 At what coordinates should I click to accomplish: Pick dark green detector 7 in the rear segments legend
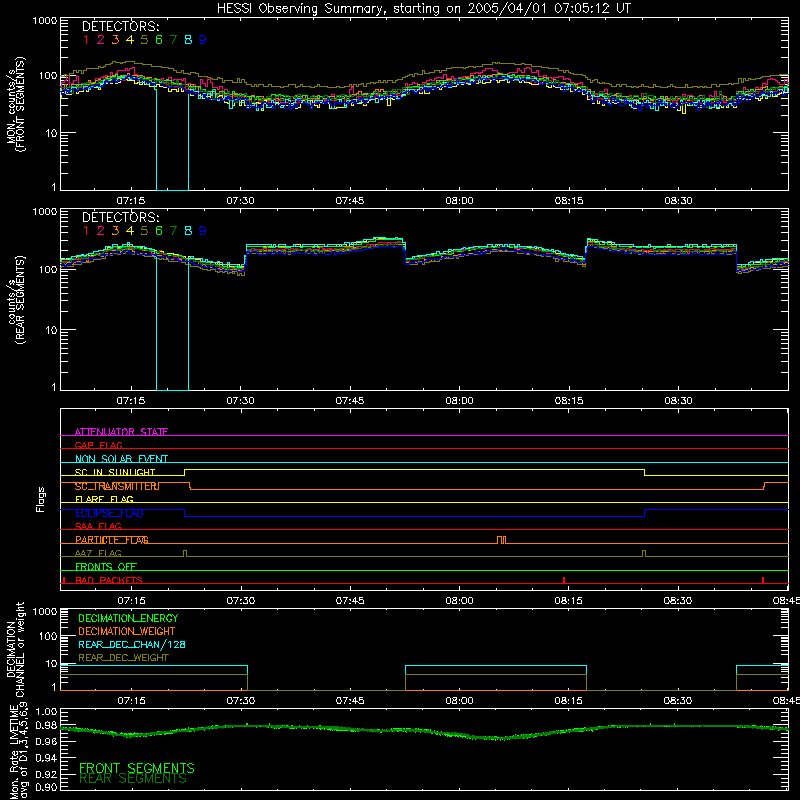173,231
